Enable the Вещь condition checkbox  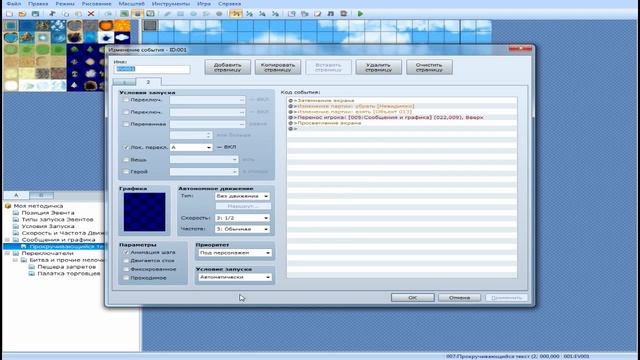click(126, 160)
